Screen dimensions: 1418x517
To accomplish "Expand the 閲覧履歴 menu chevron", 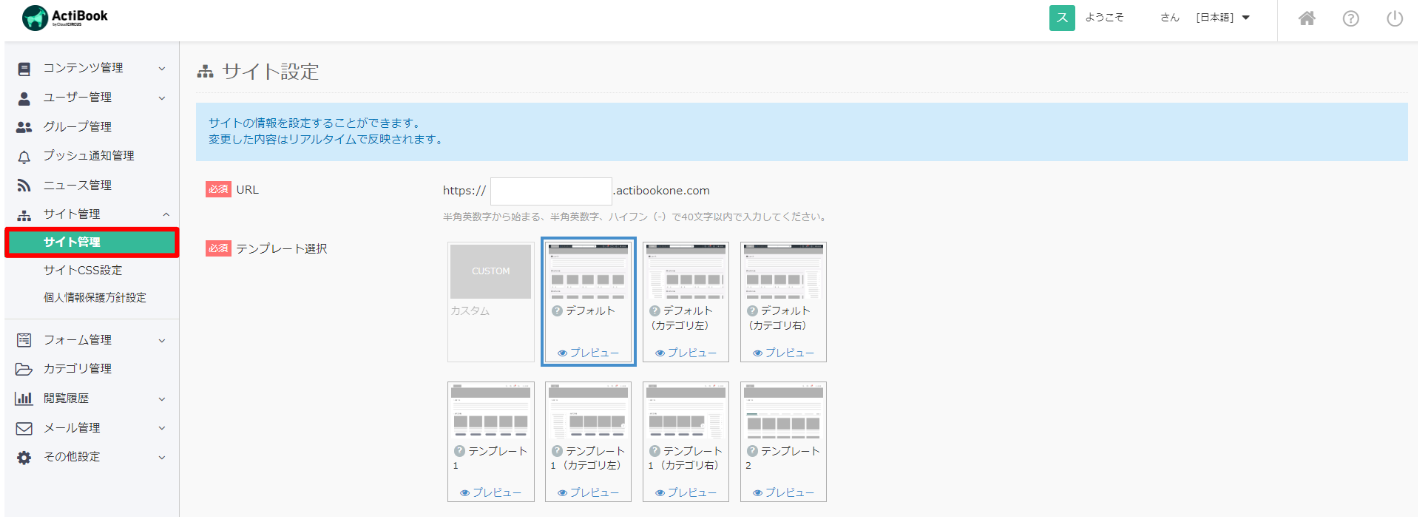I will click(x=161, y=398).
